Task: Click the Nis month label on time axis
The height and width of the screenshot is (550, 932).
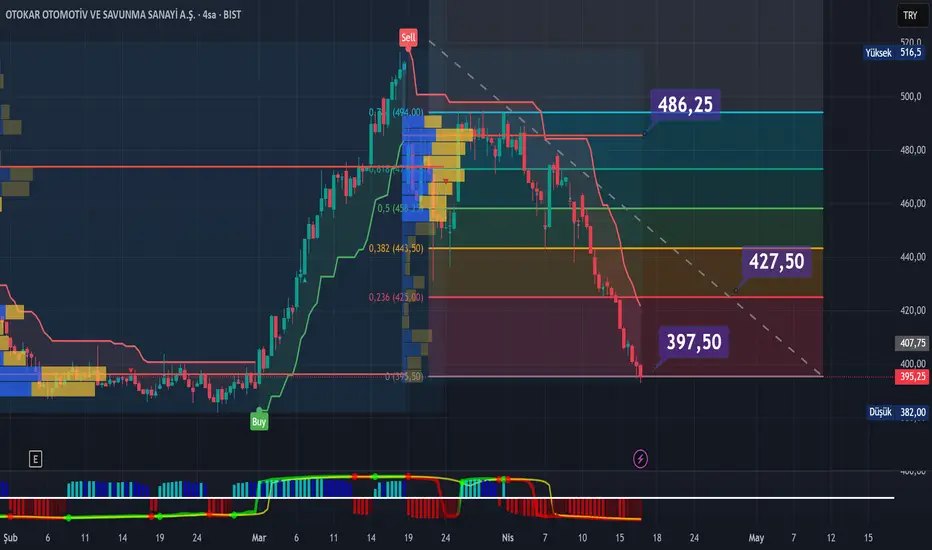Action: [507, 538]
